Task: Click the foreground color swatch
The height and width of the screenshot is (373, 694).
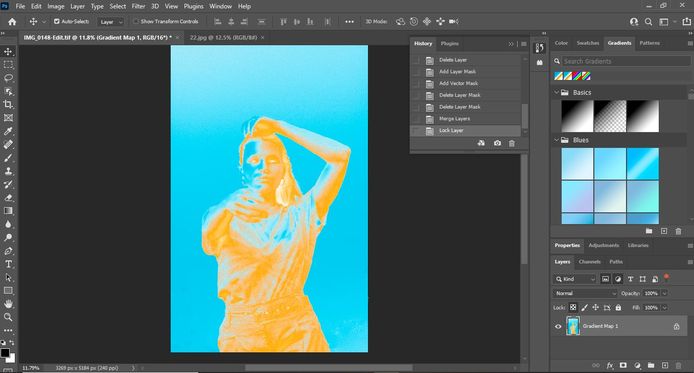Action: pos(5,353)
